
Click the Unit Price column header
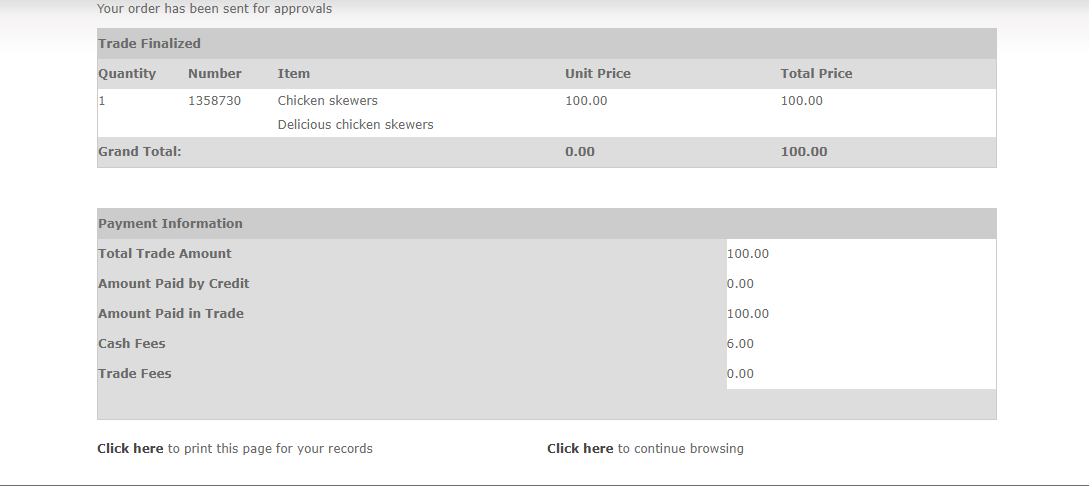click(597, 74)
